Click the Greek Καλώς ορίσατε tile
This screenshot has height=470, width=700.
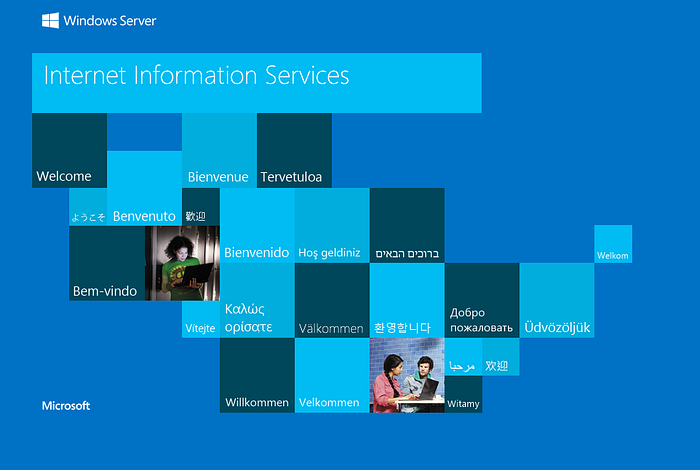(257, 300)
